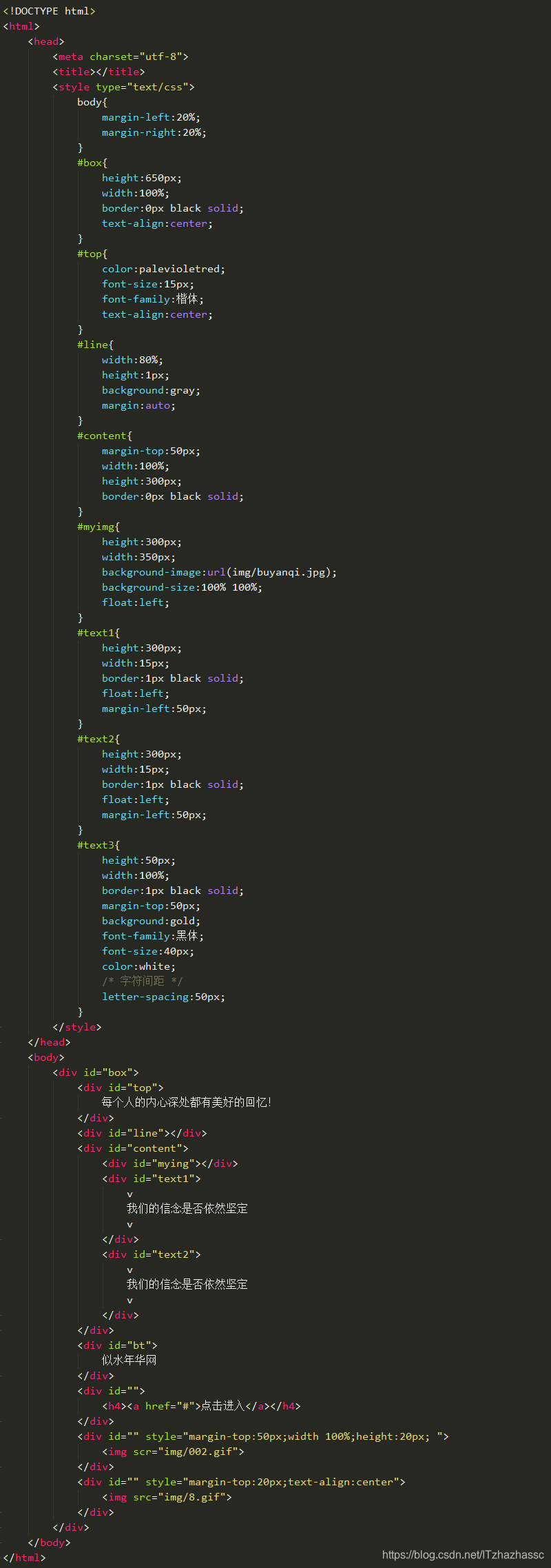Select the opening "<html>" tag line
551x1568 pixels.
[x=21, y=26]
